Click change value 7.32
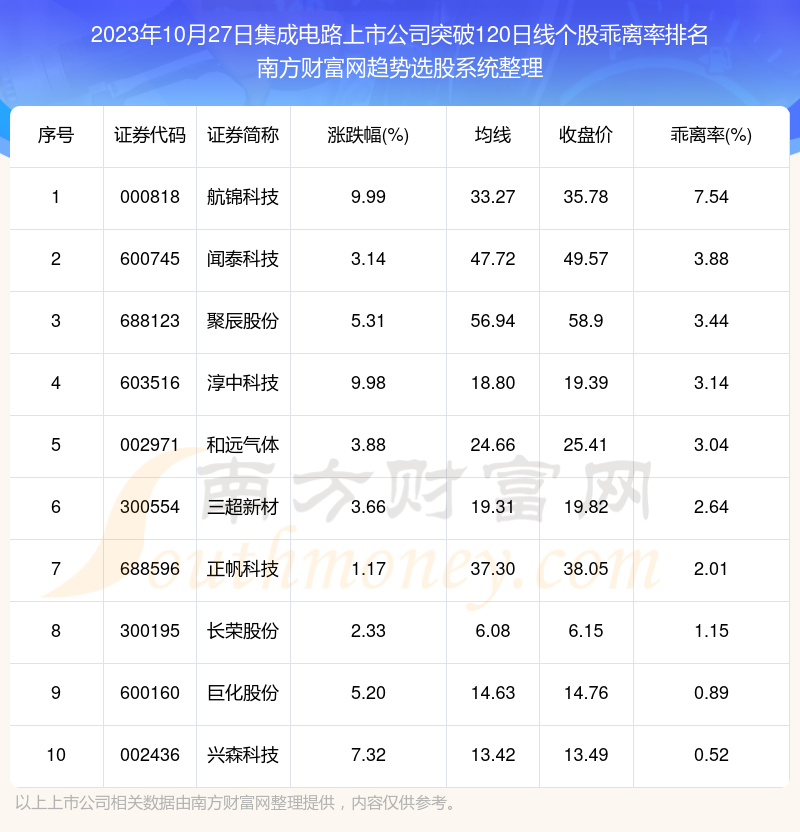This screenshot has width=800, height=832. [x=368, y=755]
